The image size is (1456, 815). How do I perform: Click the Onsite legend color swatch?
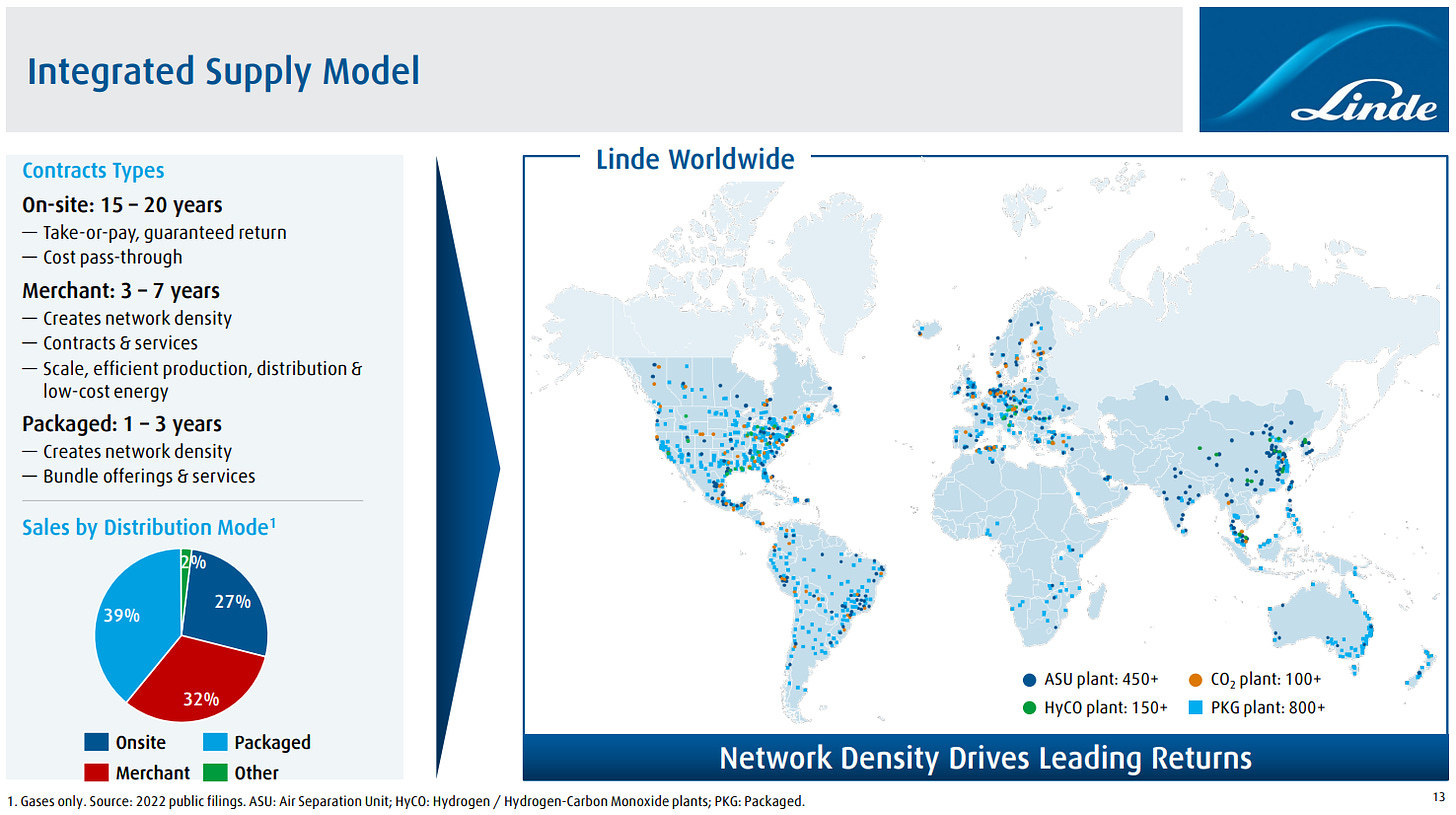97,742
